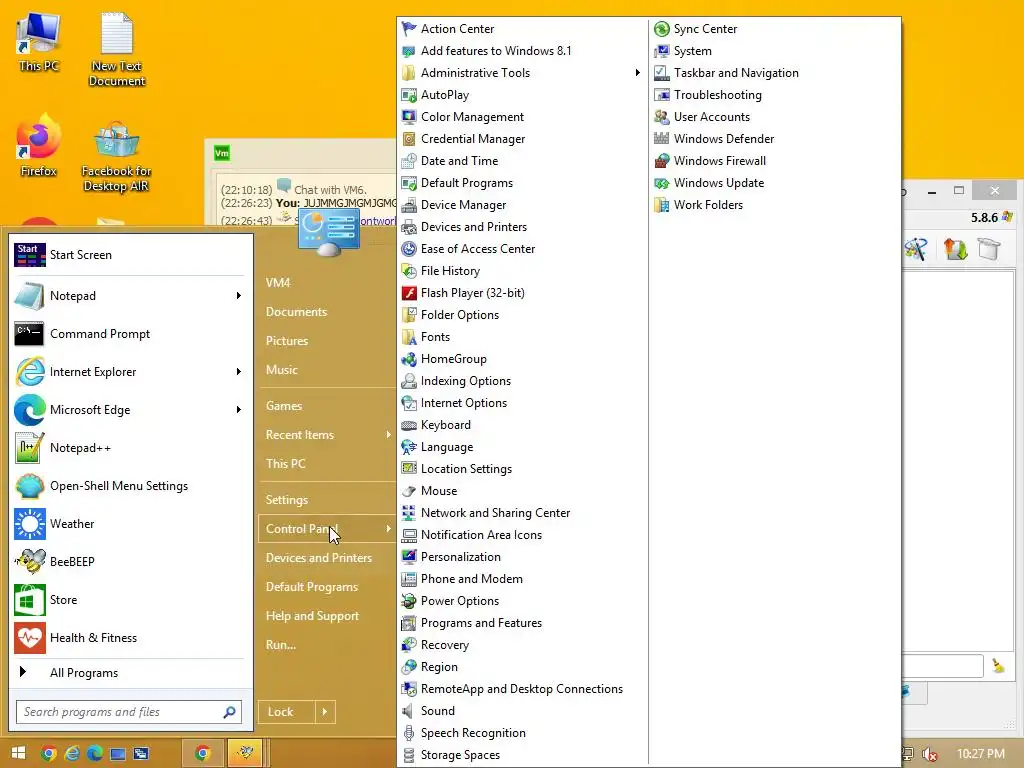Click Chrome icon in taskbar quick launch
The height and width of the screenshot is (768, 1024).
[48, 753]
